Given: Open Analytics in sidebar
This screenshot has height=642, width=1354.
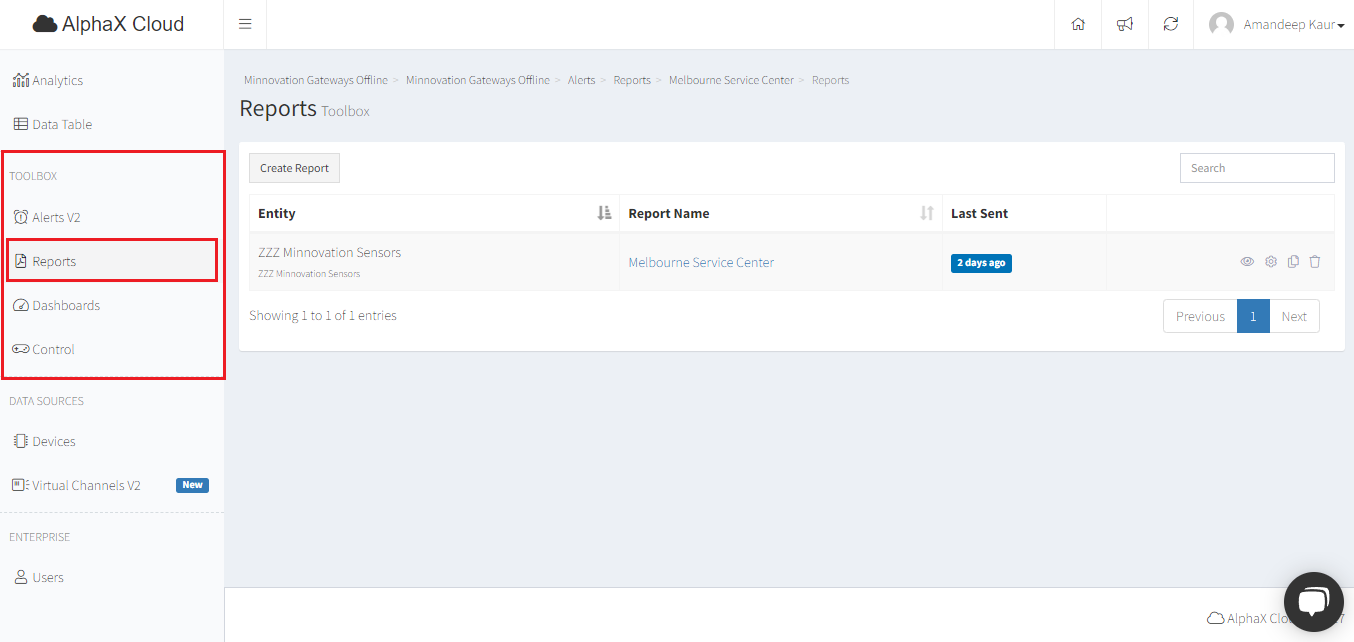Looking at the screenshot, I should point(57,81).
